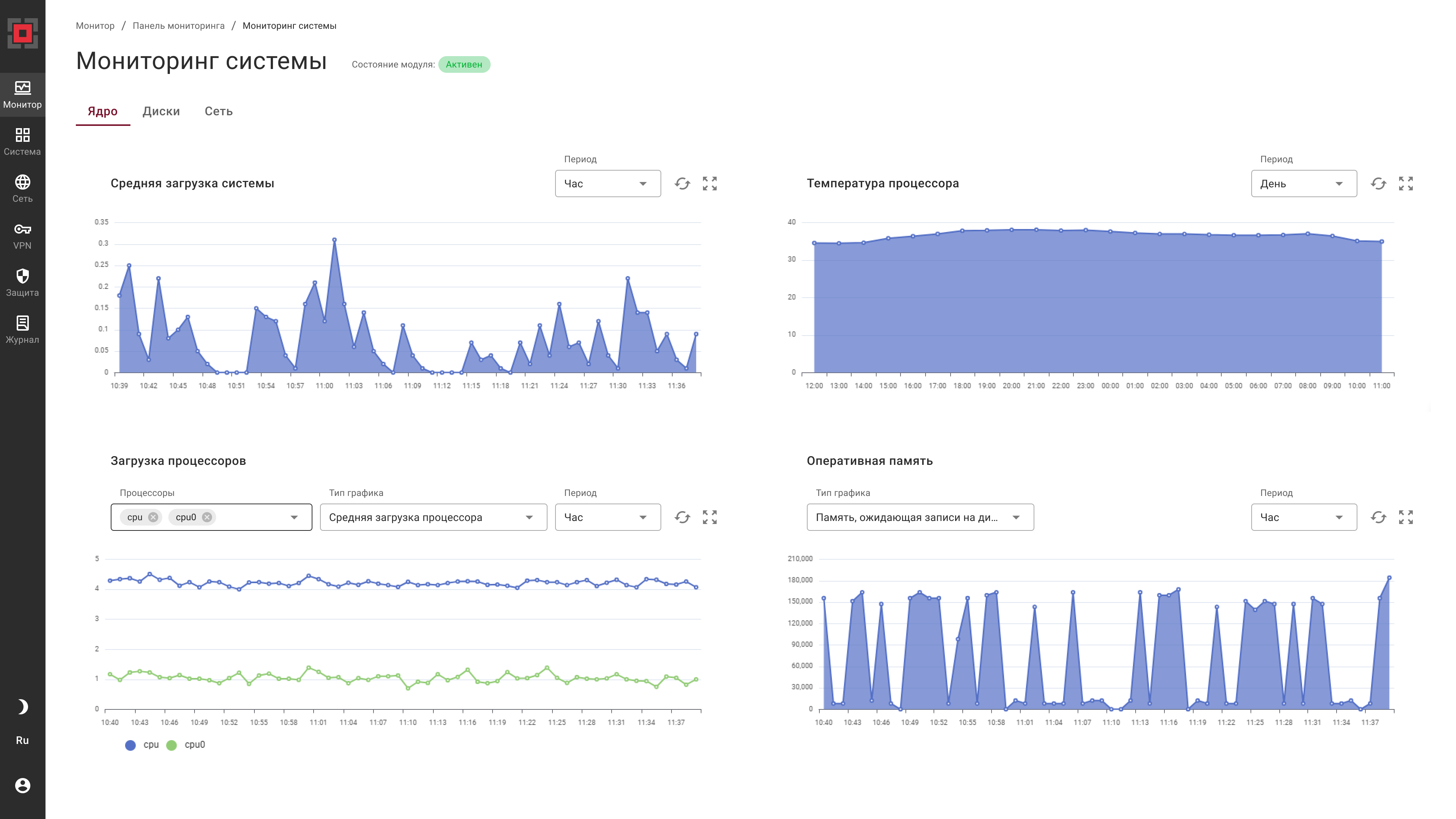The width and height of the screenshot is (1456, 819).
Task: Open the VPN section in sidebar
Action: (x=23, y=236)
